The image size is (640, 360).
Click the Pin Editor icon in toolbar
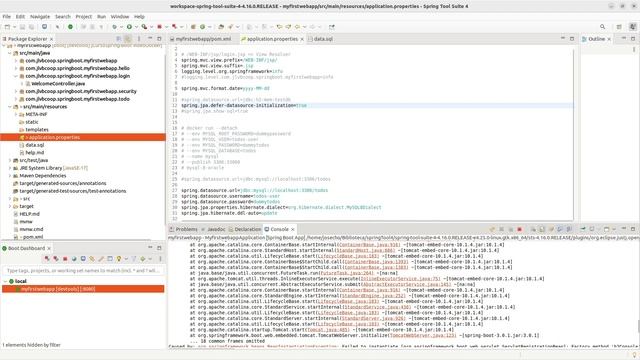click(332, 27)
